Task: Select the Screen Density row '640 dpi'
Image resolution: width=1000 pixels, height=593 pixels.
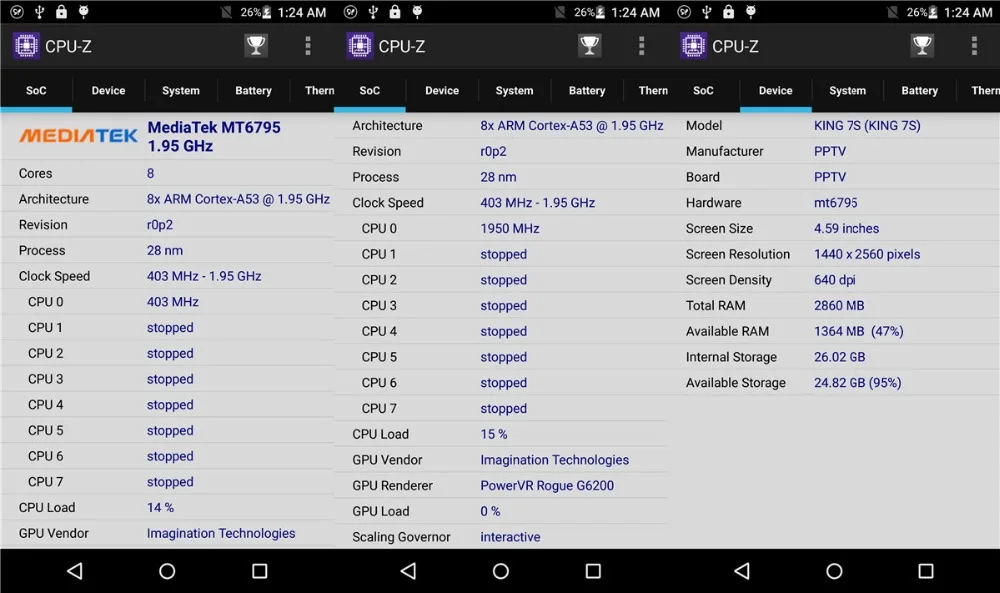Action: click(x=834, y=280)
